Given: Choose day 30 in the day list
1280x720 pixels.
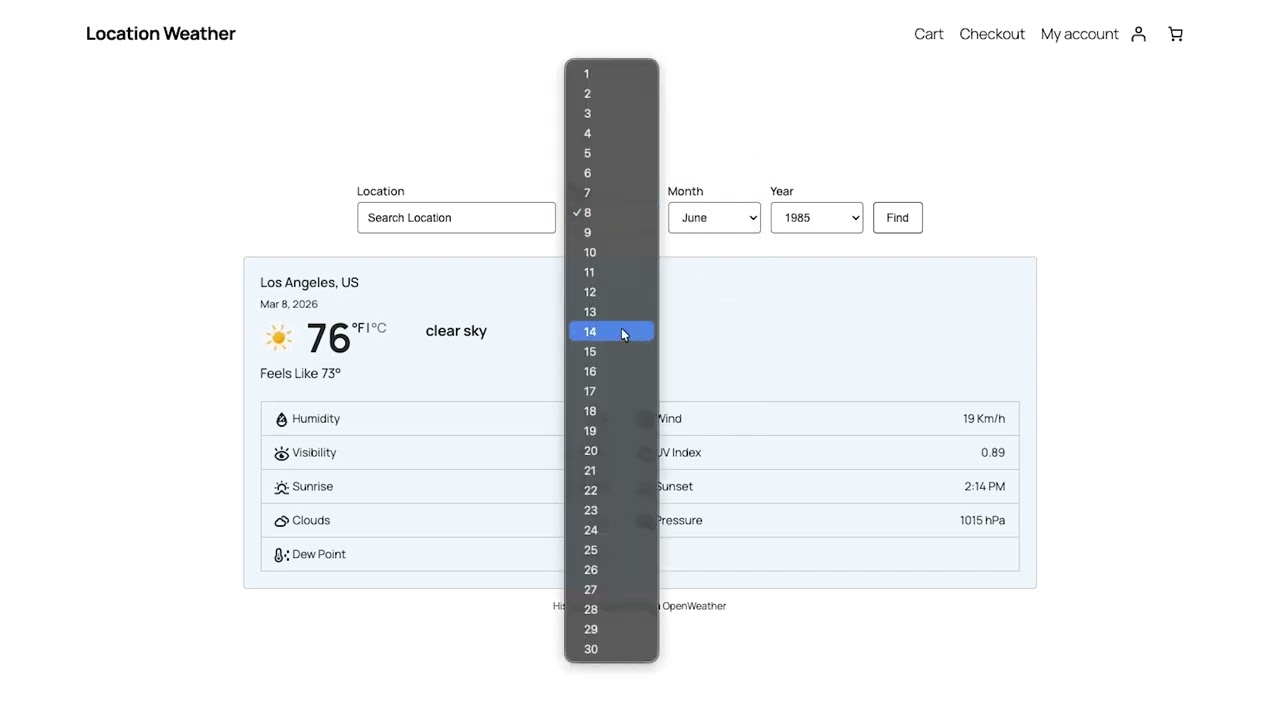Looking at the screenshot, I should [x=611, y=649].
